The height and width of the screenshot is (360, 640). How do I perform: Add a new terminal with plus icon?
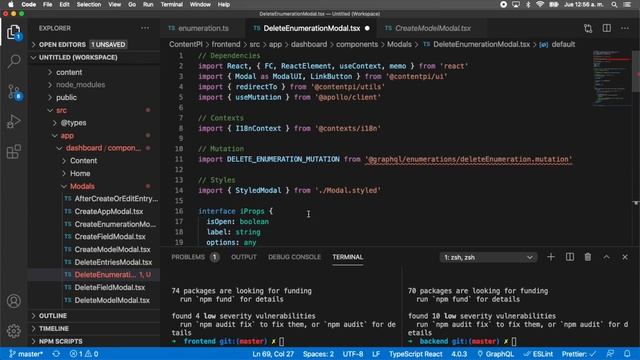coord(551,257)
